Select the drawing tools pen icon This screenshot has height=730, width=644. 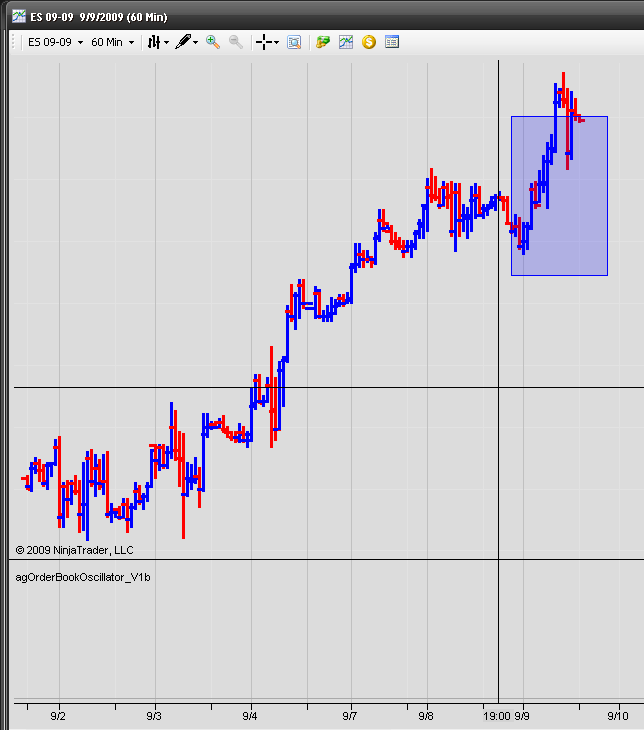coord(183,42)
